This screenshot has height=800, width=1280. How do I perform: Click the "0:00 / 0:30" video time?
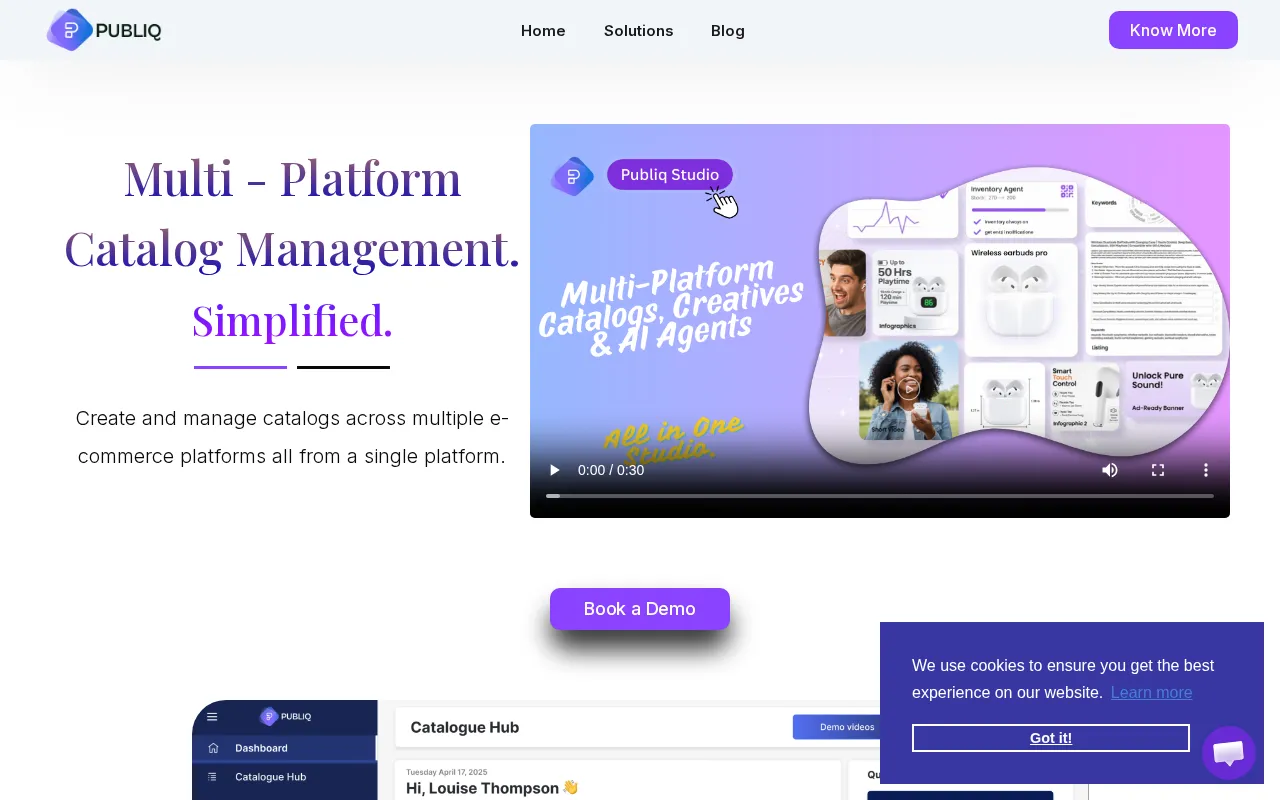point(611,470)
